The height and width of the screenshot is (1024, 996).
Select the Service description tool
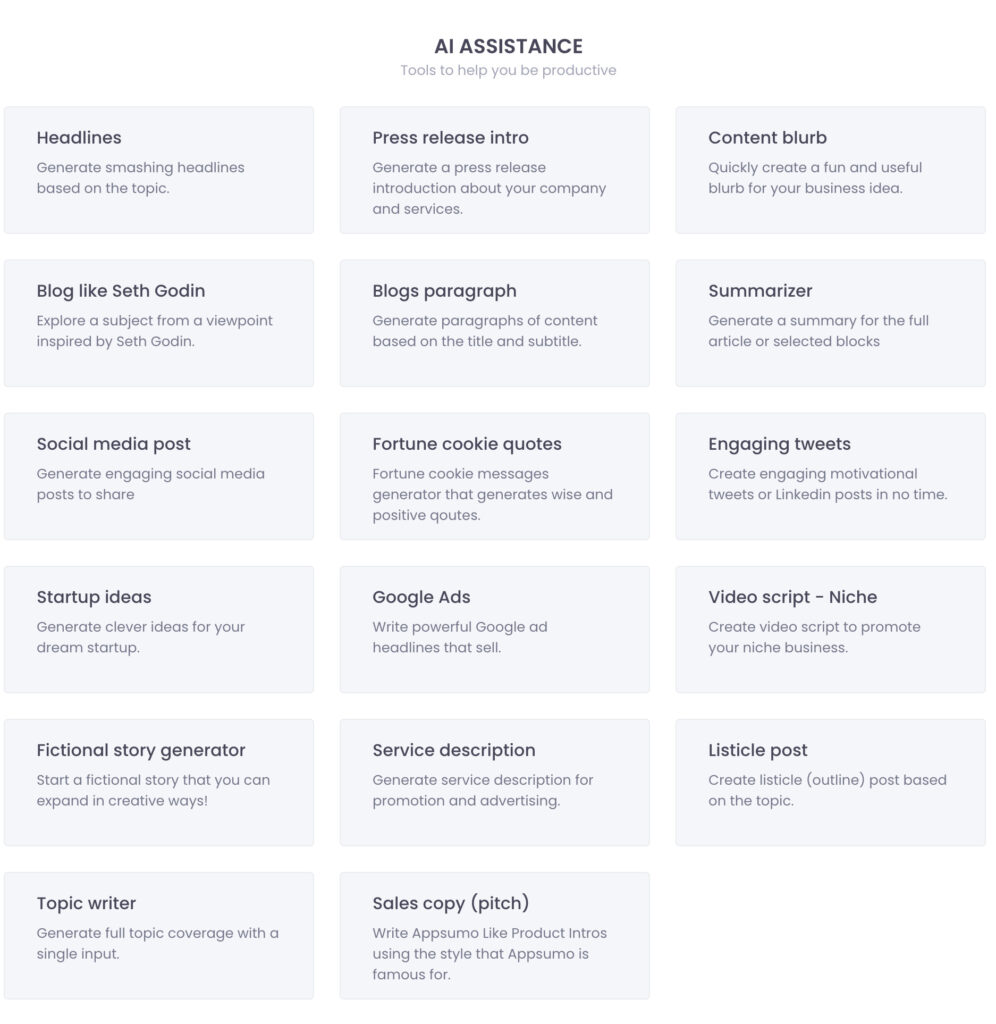pos(495,781)
